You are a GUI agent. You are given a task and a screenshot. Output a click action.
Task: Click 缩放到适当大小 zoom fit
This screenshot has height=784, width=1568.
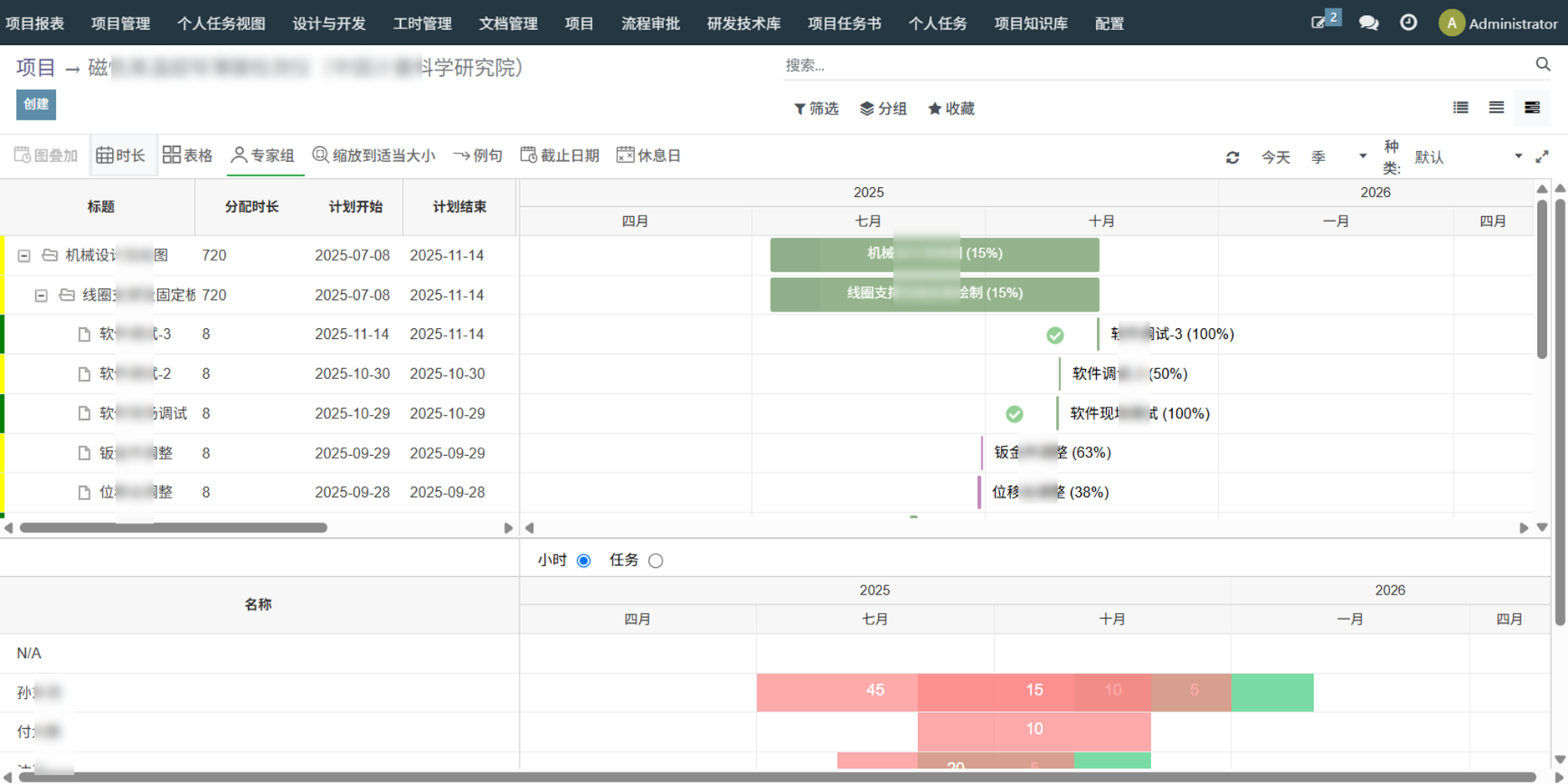pos(373,155)
